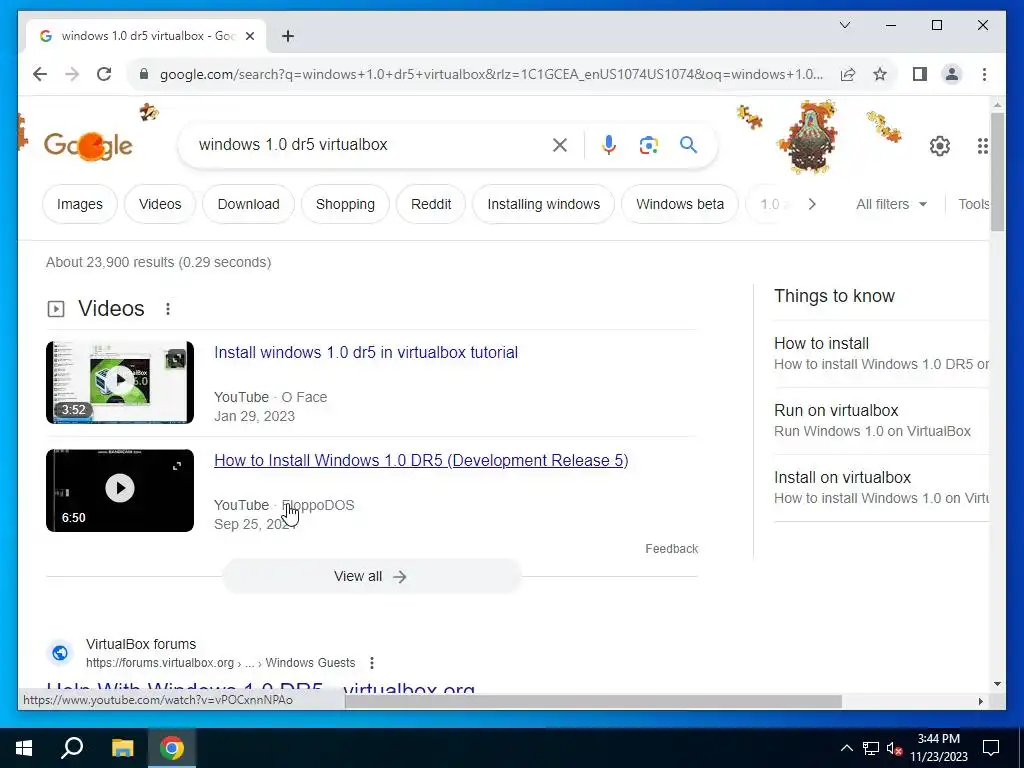Click the Google doodle logo
The width and height of the screenshot is (1024, 768).
(x=88, y=146)
